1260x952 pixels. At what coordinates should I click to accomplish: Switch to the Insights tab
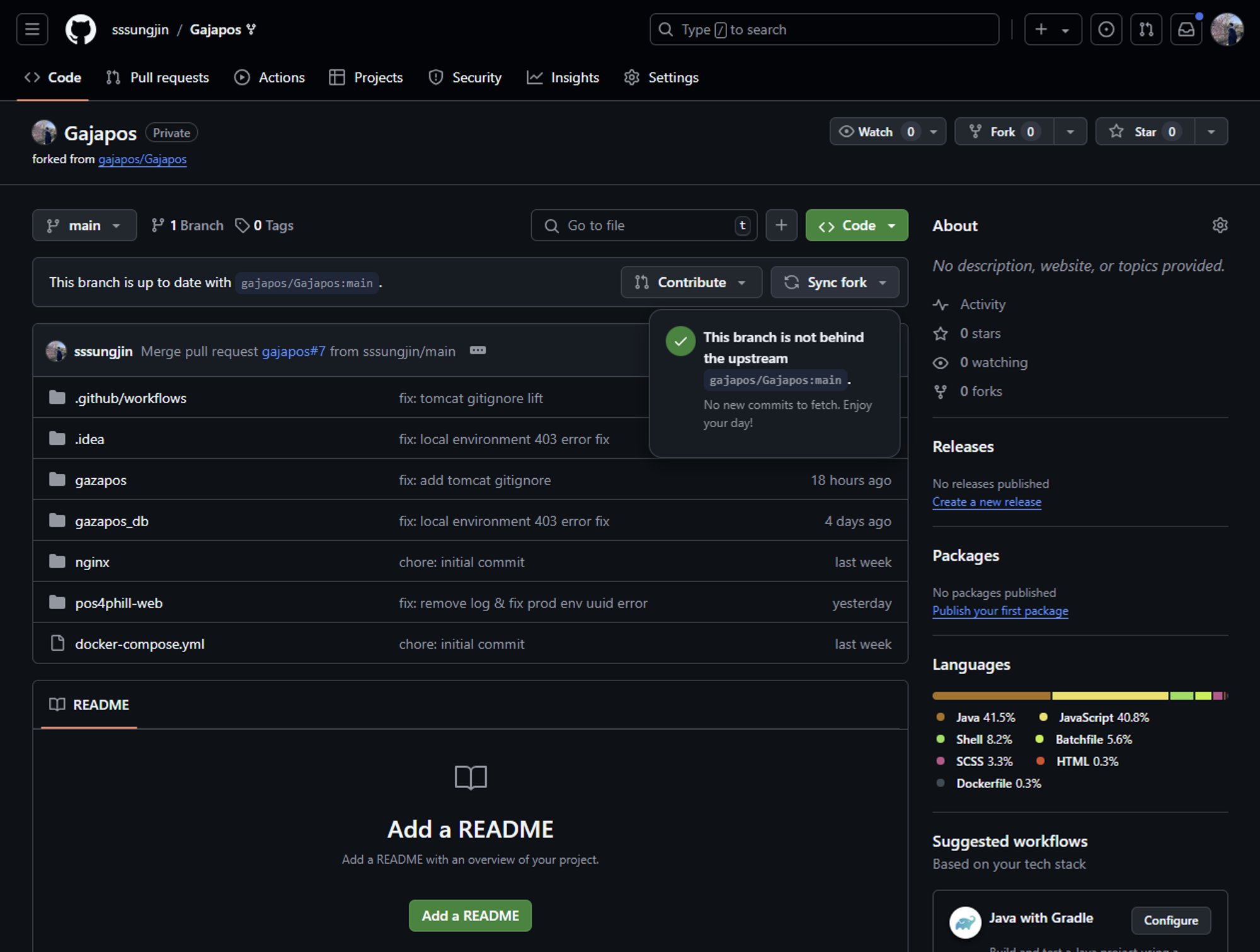[563, 77]
